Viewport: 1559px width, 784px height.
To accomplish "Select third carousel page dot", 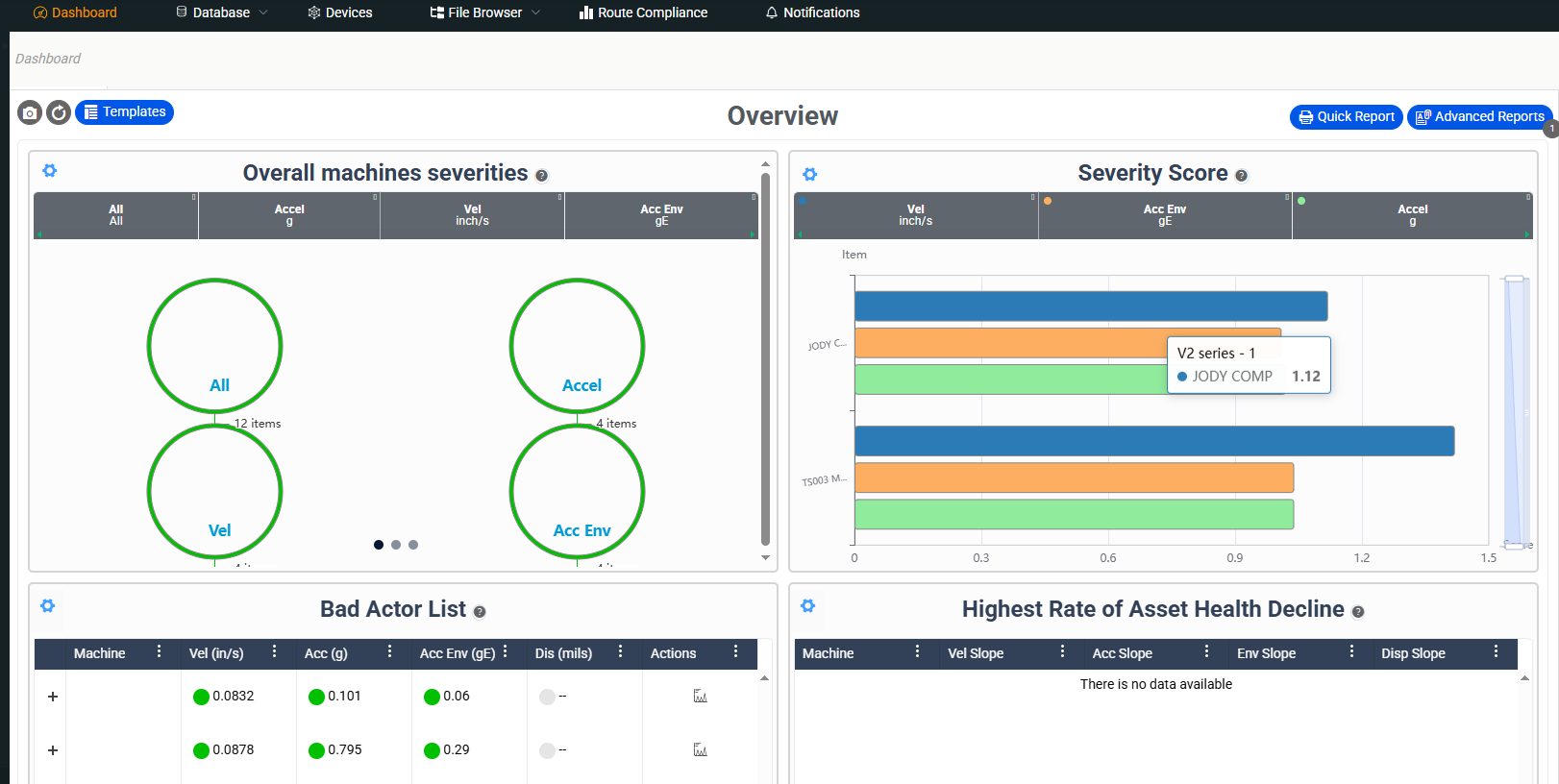I will point(413,545).
